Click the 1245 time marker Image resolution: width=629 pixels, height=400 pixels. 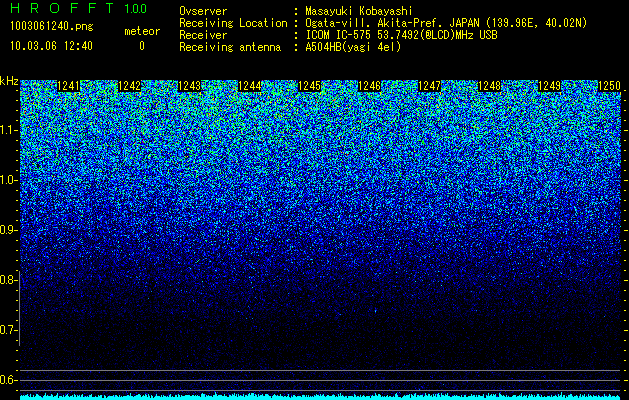[309, 86]
